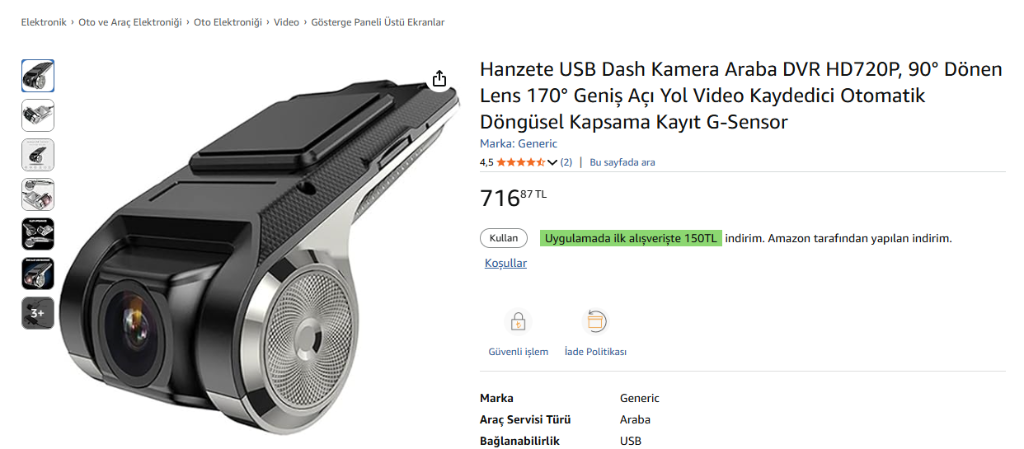Open the Oto Elektroniği breadcrumb
This screenshot has width=1024, height=449.
(228, 22)
